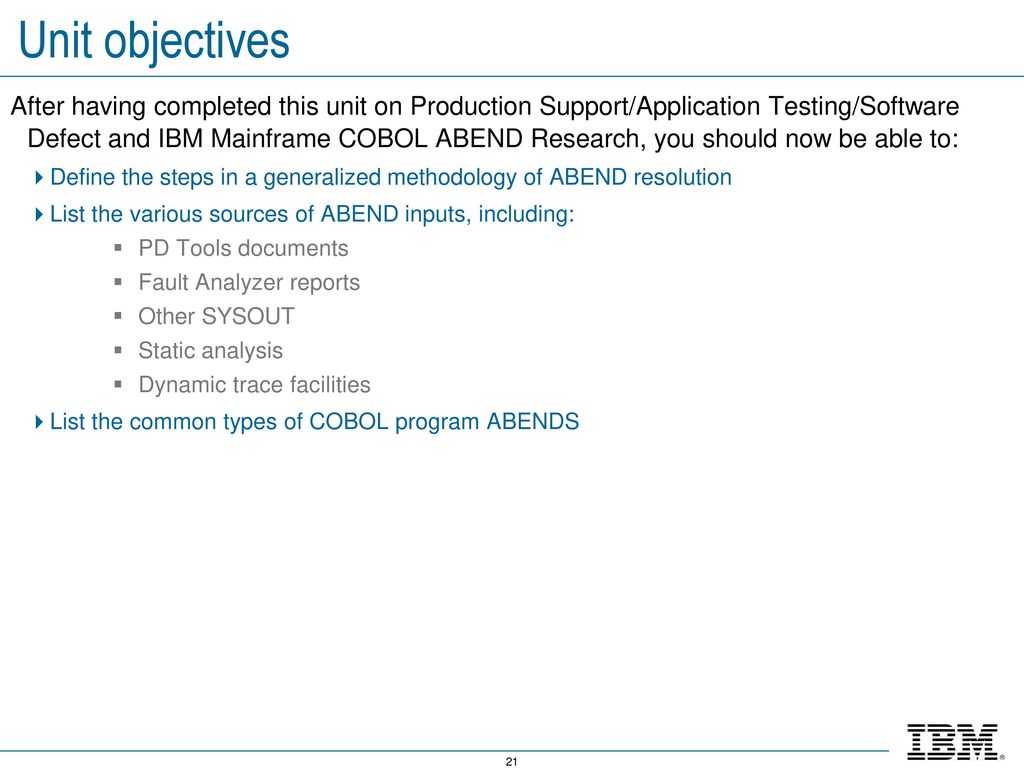The image size is (1024, 768).
Task: Select the Unit objectives title
Action: [x=154, y=41]
